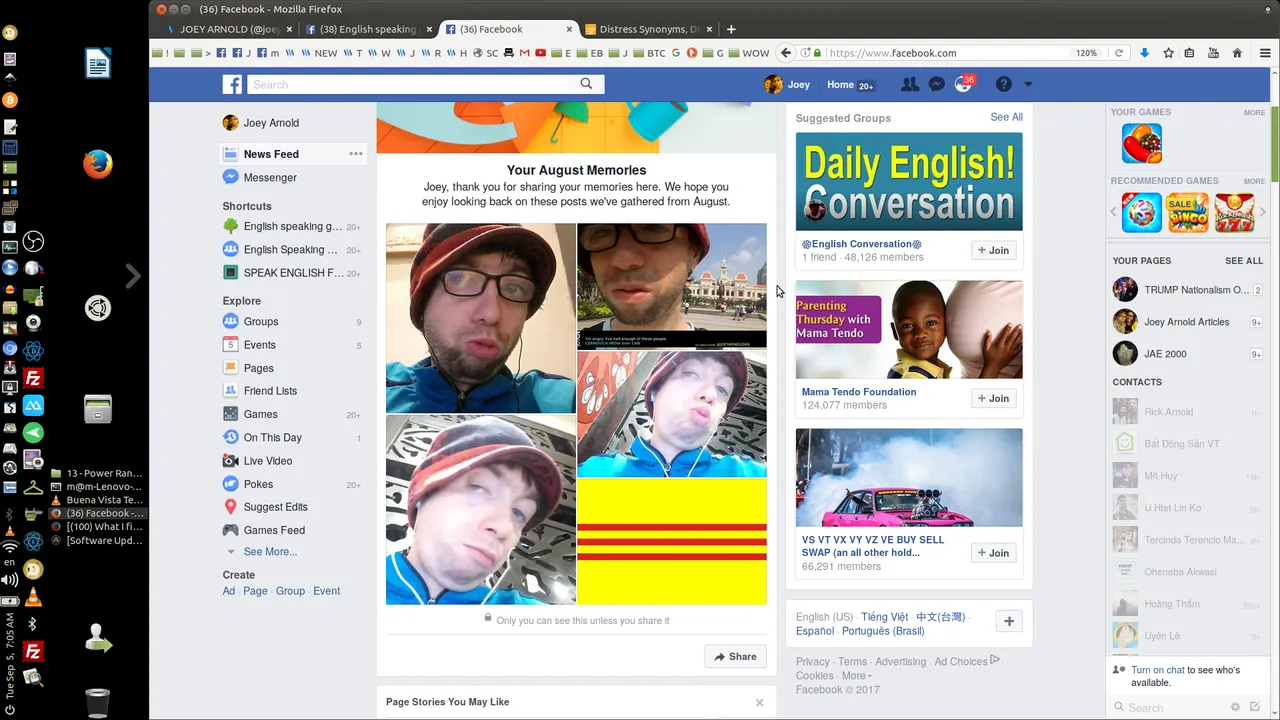Open Friend Requests icon in header

[x=909, y=85]
